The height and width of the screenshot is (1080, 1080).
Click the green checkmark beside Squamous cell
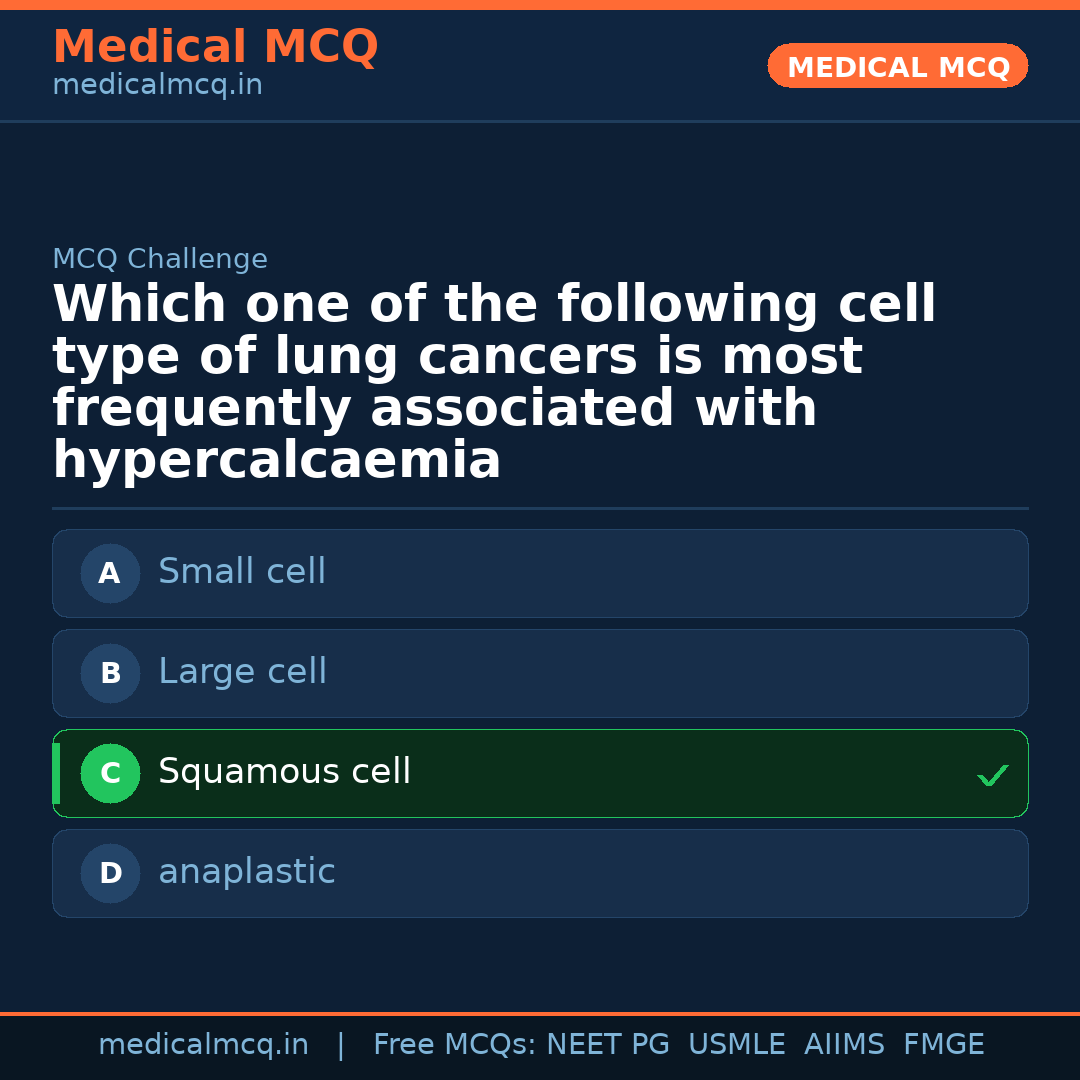click(992, 775)
